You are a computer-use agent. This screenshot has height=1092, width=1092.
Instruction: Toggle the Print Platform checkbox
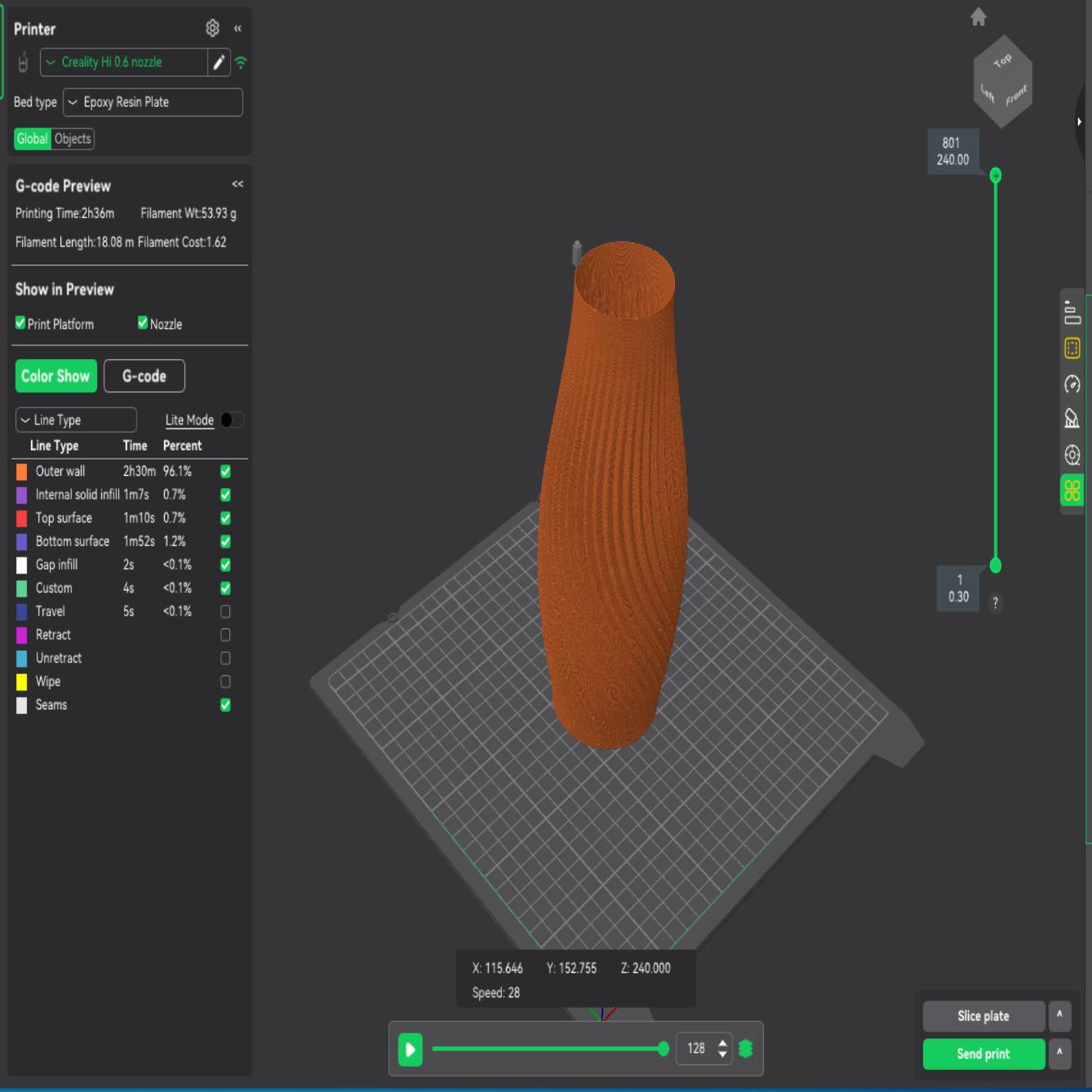coord(20,323)
